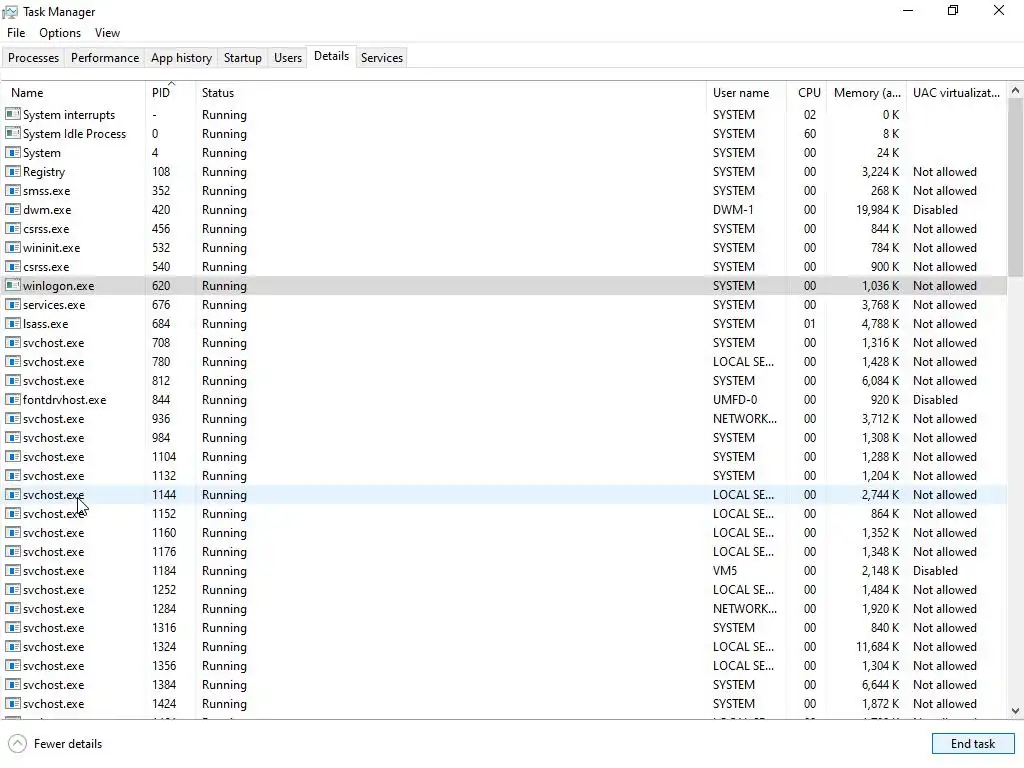Click the services.exe process icon
The image size is (1024, 768).
click(12, 304)
